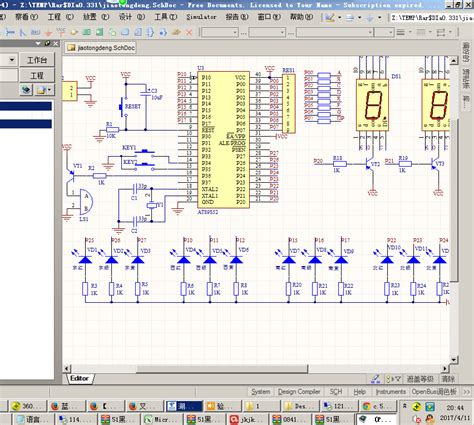Click the pen icon left of 遮盖等级
The image size is (474, 425).
pos(375,379)
